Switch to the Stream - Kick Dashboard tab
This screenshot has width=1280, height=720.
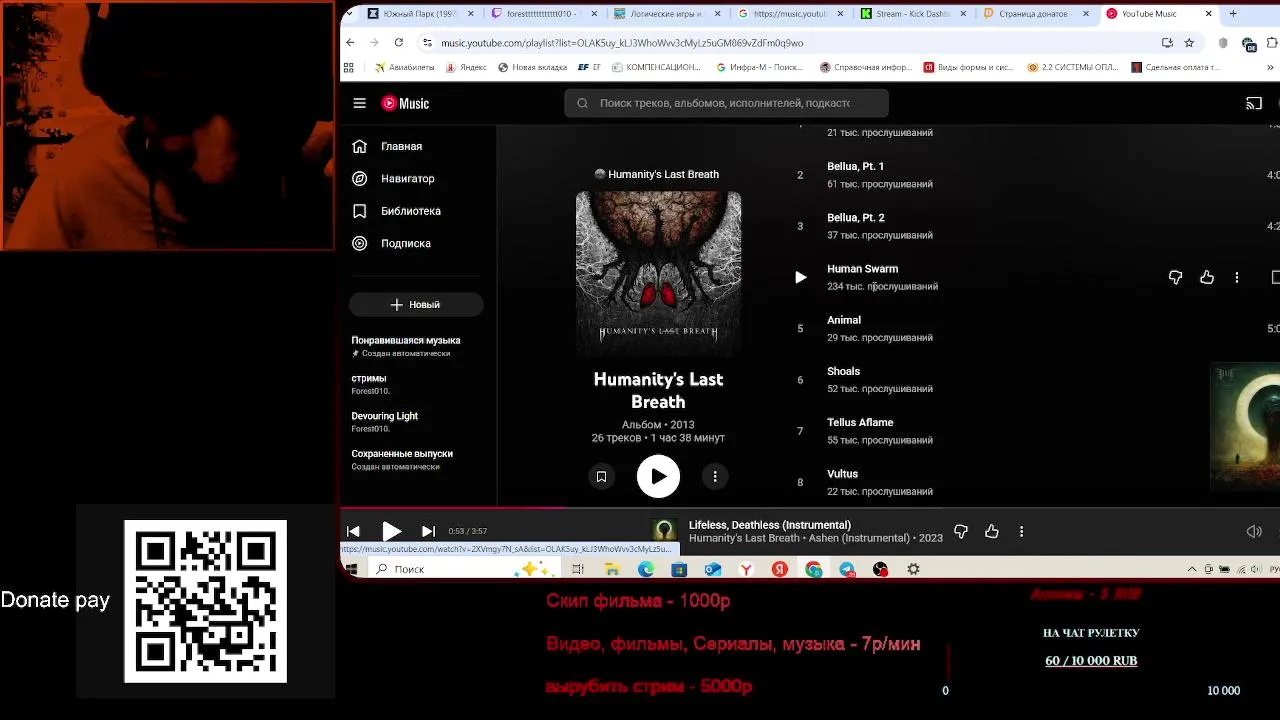click(x=913, y=14)
